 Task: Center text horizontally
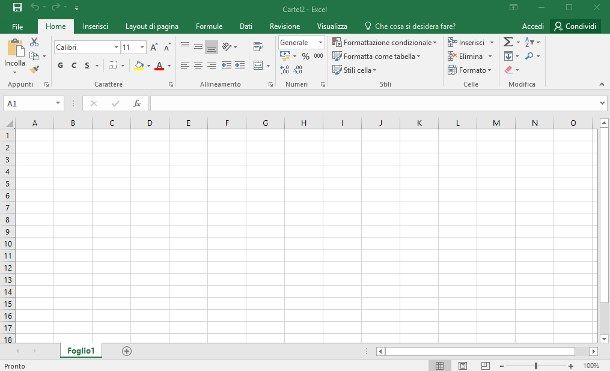coord(198,65)
